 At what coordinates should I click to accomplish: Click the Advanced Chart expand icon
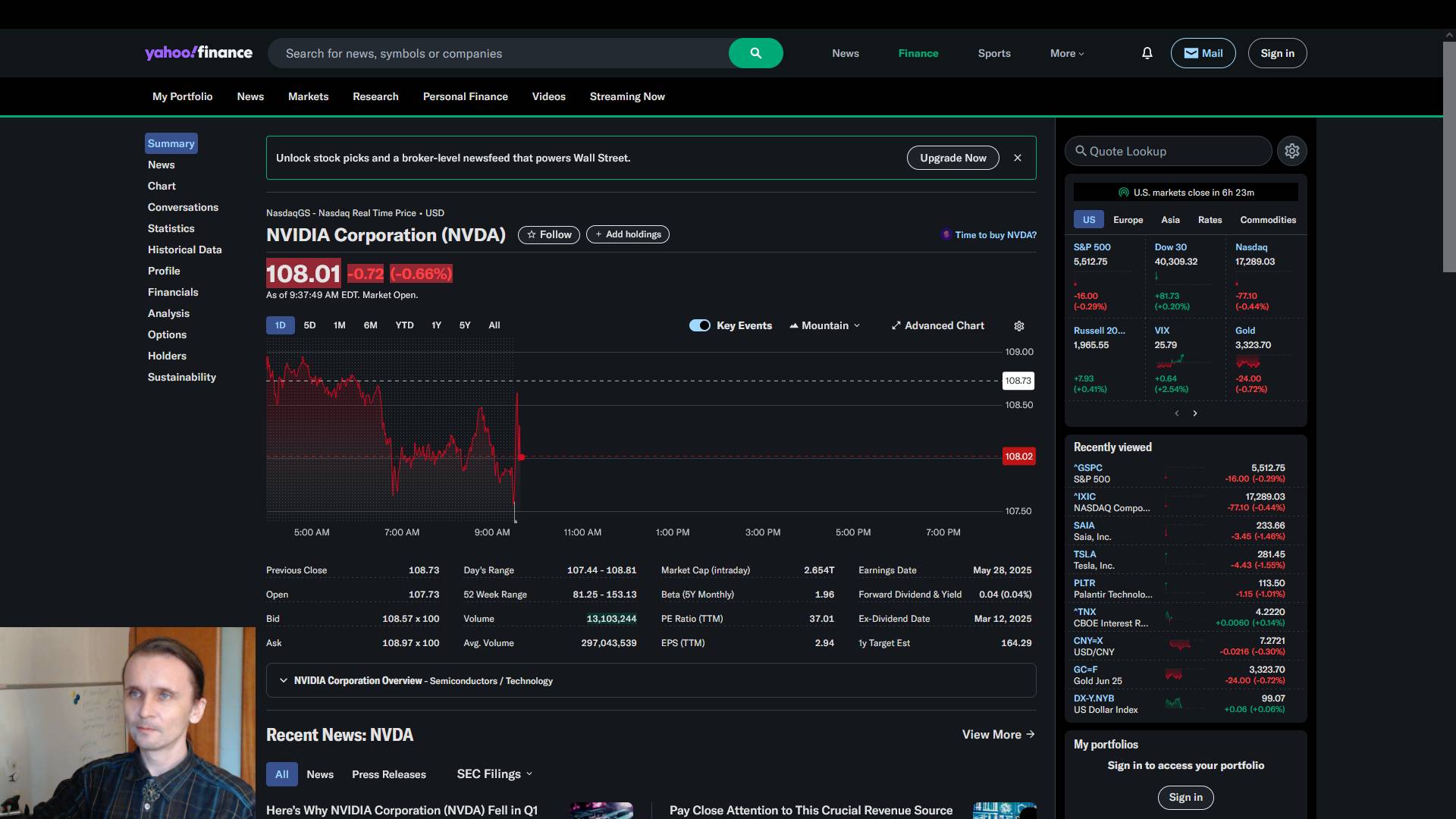pos(896,326)
